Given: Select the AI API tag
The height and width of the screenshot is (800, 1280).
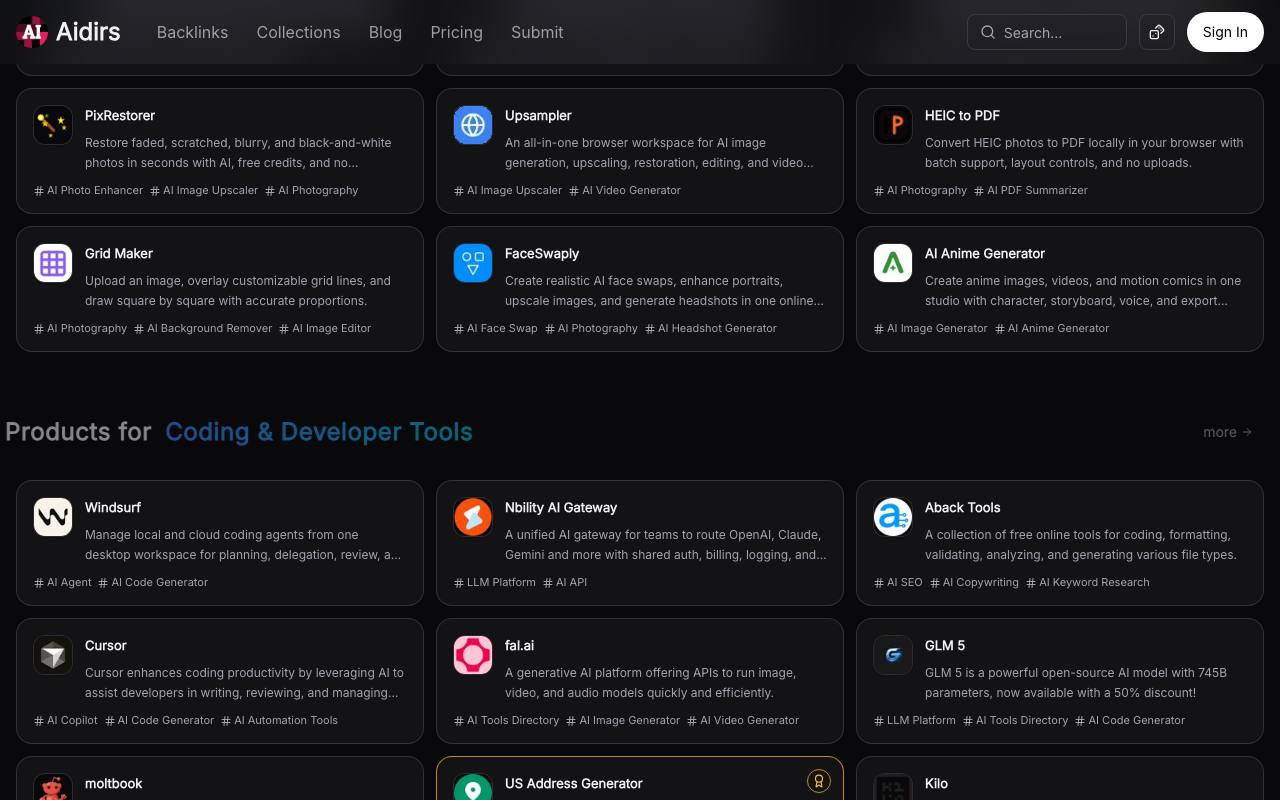Looking at the screenshot, I should click(565, 582).
